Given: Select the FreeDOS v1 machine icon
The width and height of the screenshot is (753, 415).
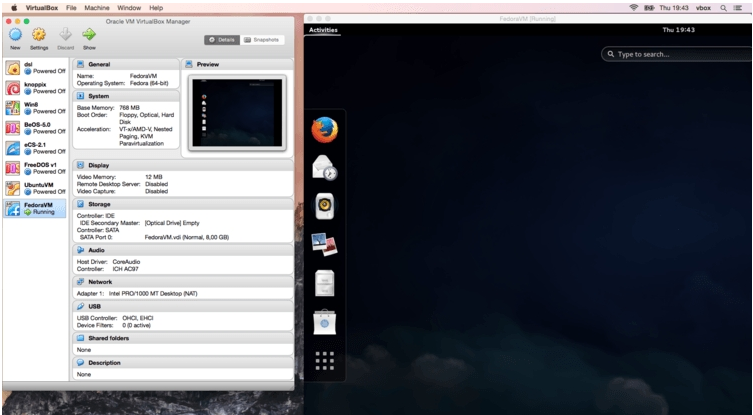Looking at the screenshot, I should [x=12, y=168].
